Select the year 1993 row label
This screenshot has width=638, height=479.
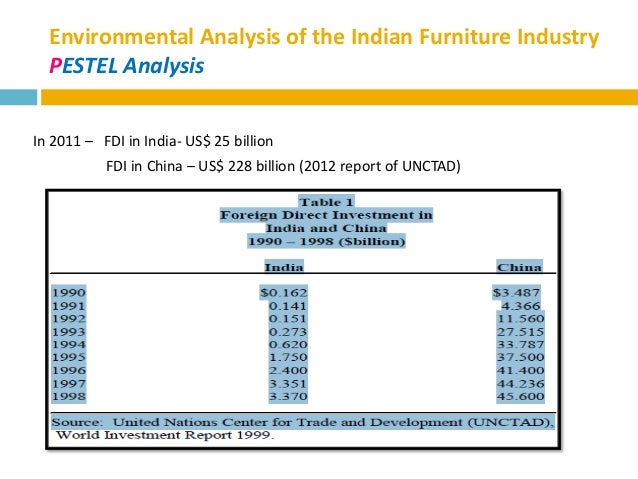pos(69,332)
